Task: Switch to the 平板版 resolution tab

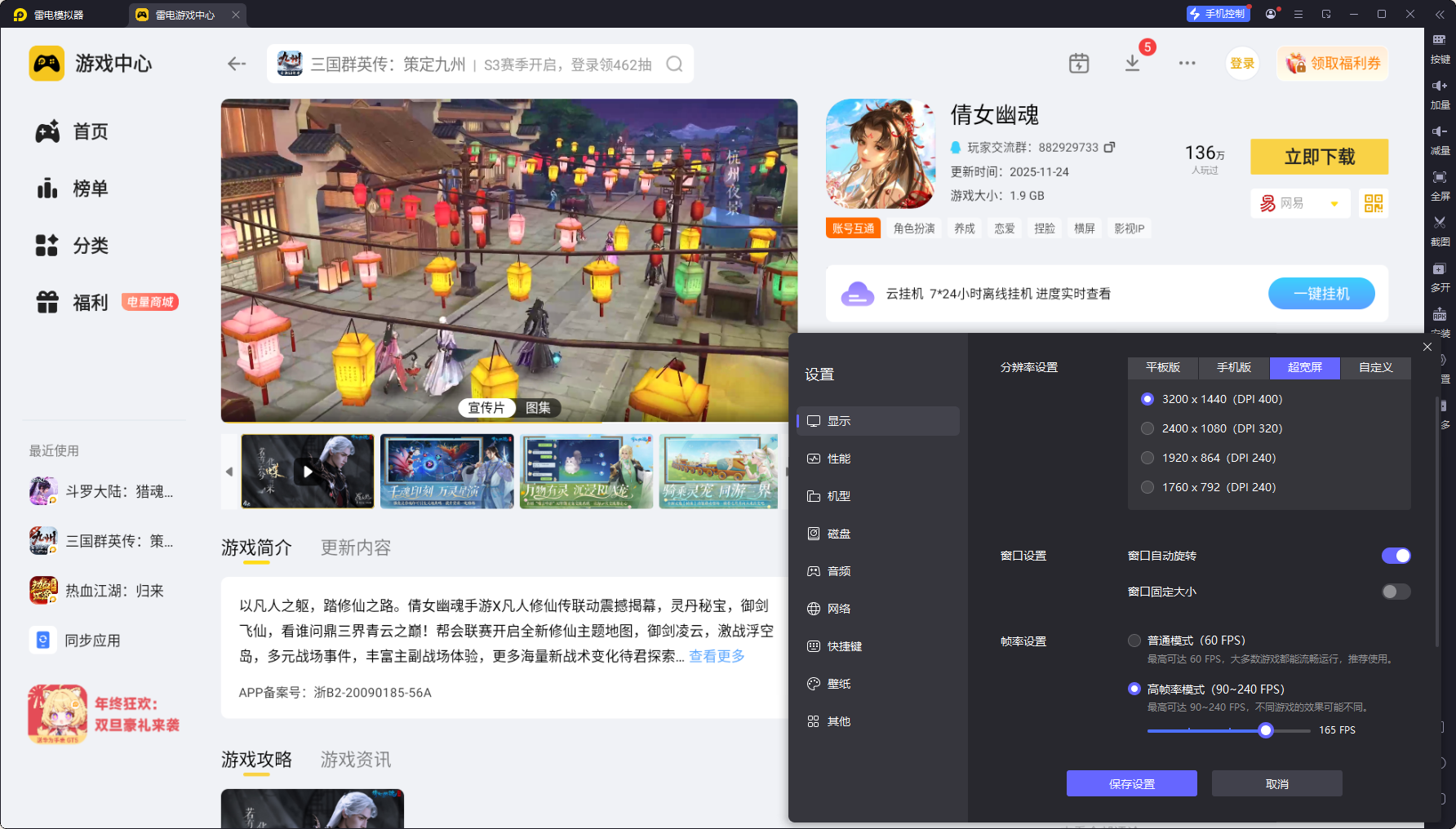Action: tap(1163, 368)
